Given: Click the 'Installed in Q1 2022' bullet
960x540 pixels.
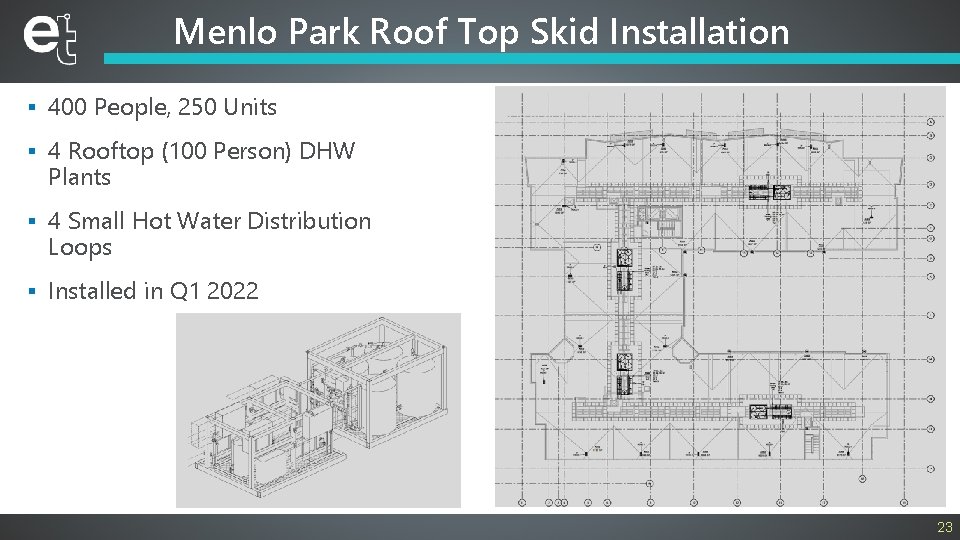Looking at the screenshot, I should click(x=153, y=291).
